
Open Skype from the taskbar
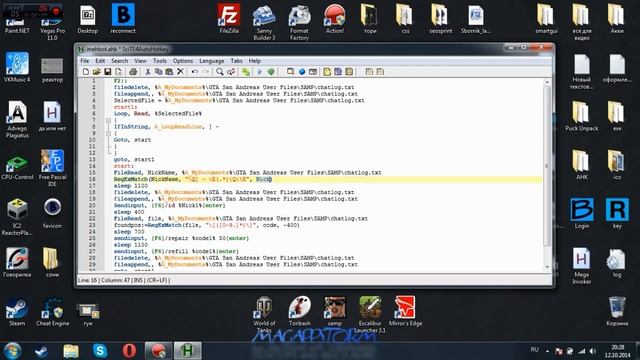click(x=100, y=351)
